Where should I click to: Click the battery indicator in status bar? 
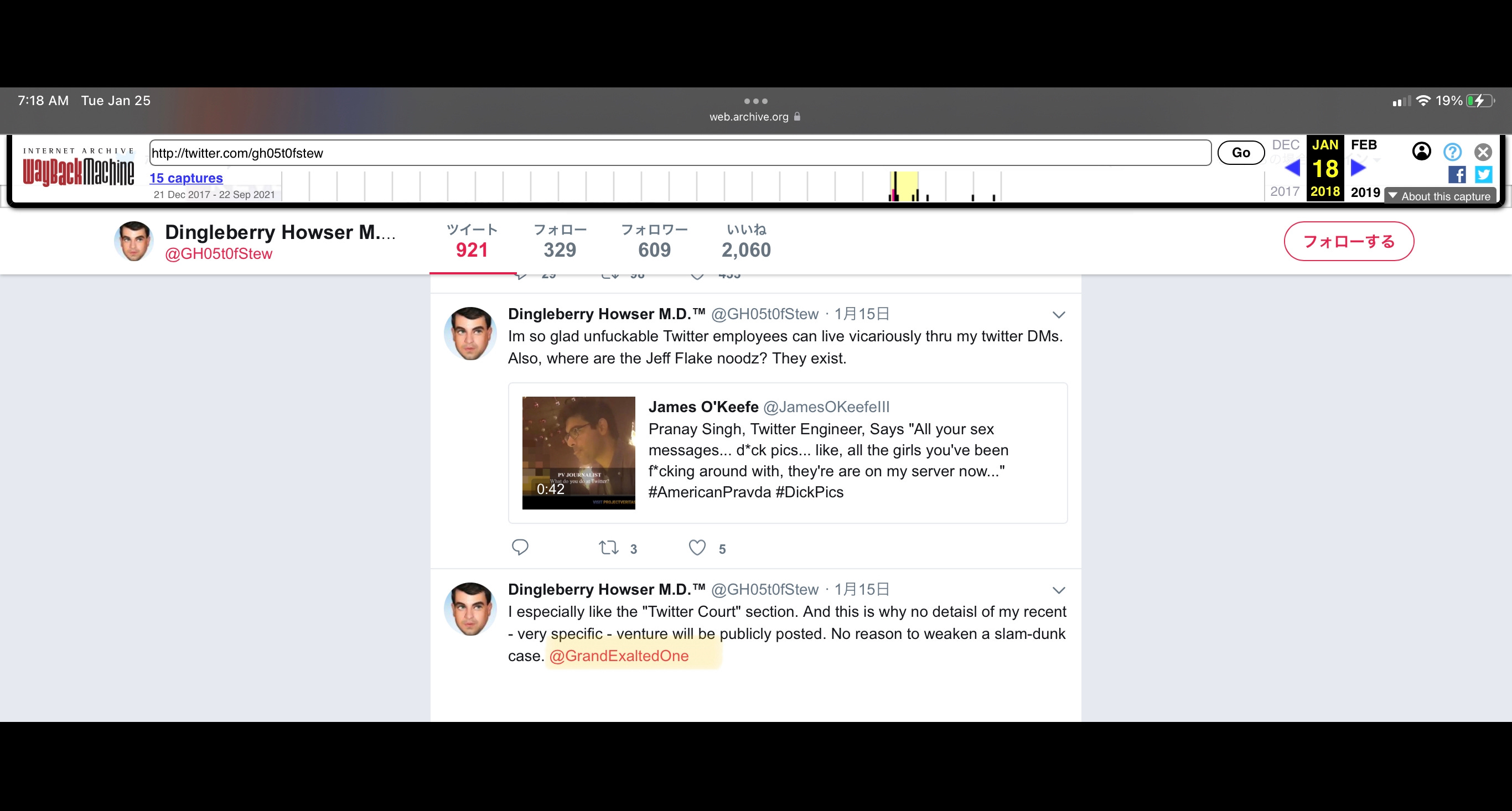click(x=1480, y=101)
